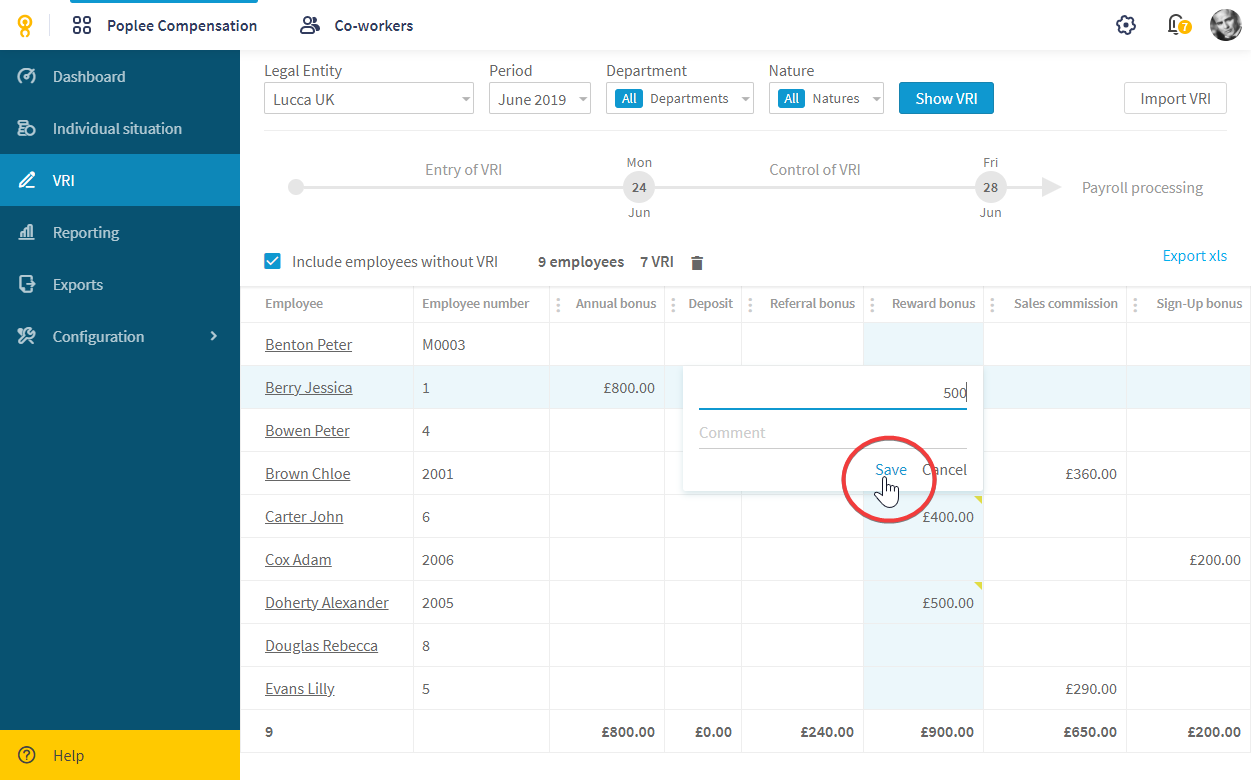Open Cox Adam employee link

point(298,560)
